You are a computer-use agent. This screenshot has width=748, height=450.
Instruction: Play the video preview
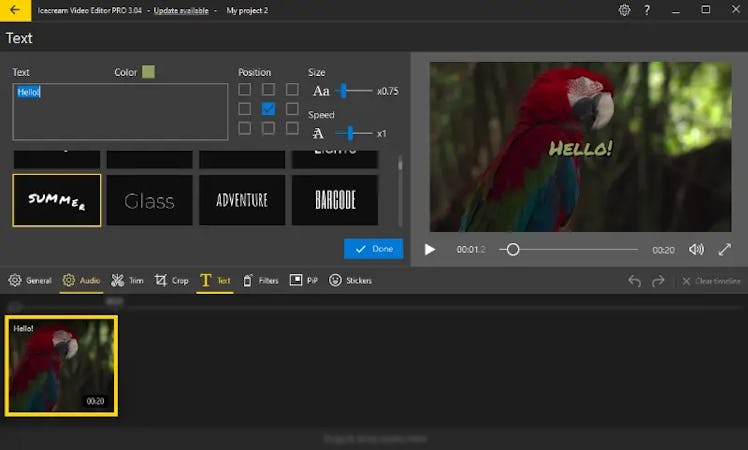[430, 250]
